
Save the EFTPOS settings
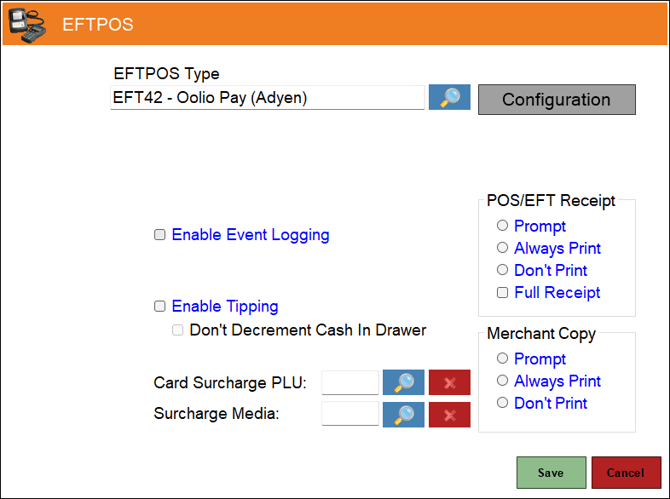tap(551, 473)
